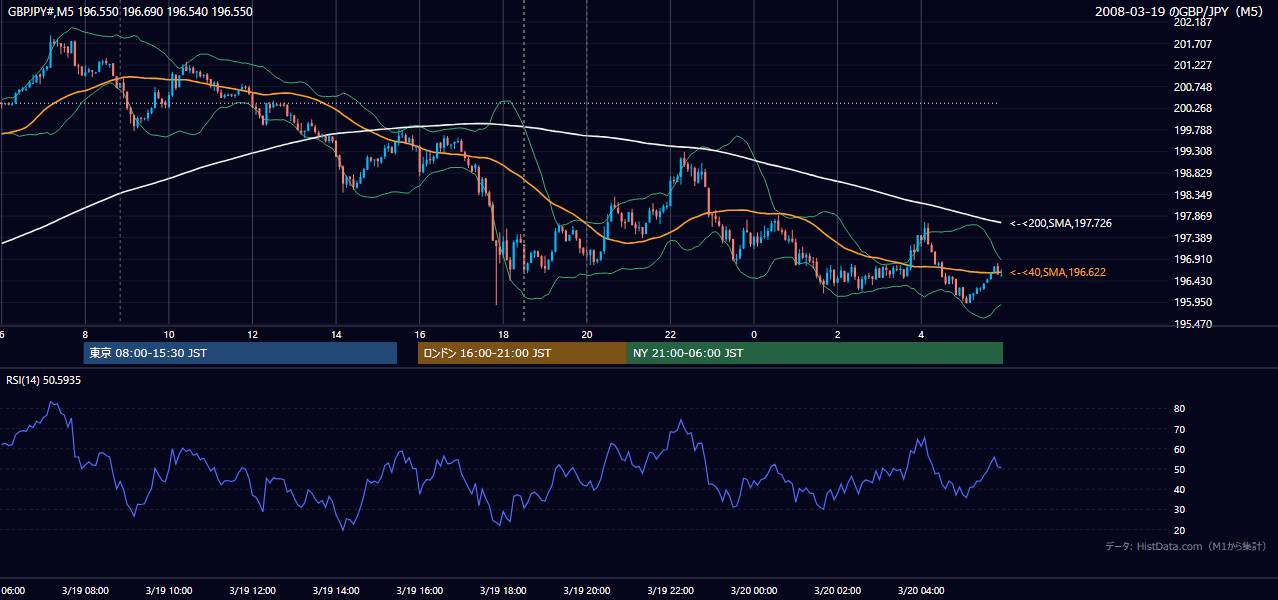The width and height of the screenshot is (1278, 600).
Task: Click the RSI(14) 50.5935 indicator label
Action: (x=44, y=380)
